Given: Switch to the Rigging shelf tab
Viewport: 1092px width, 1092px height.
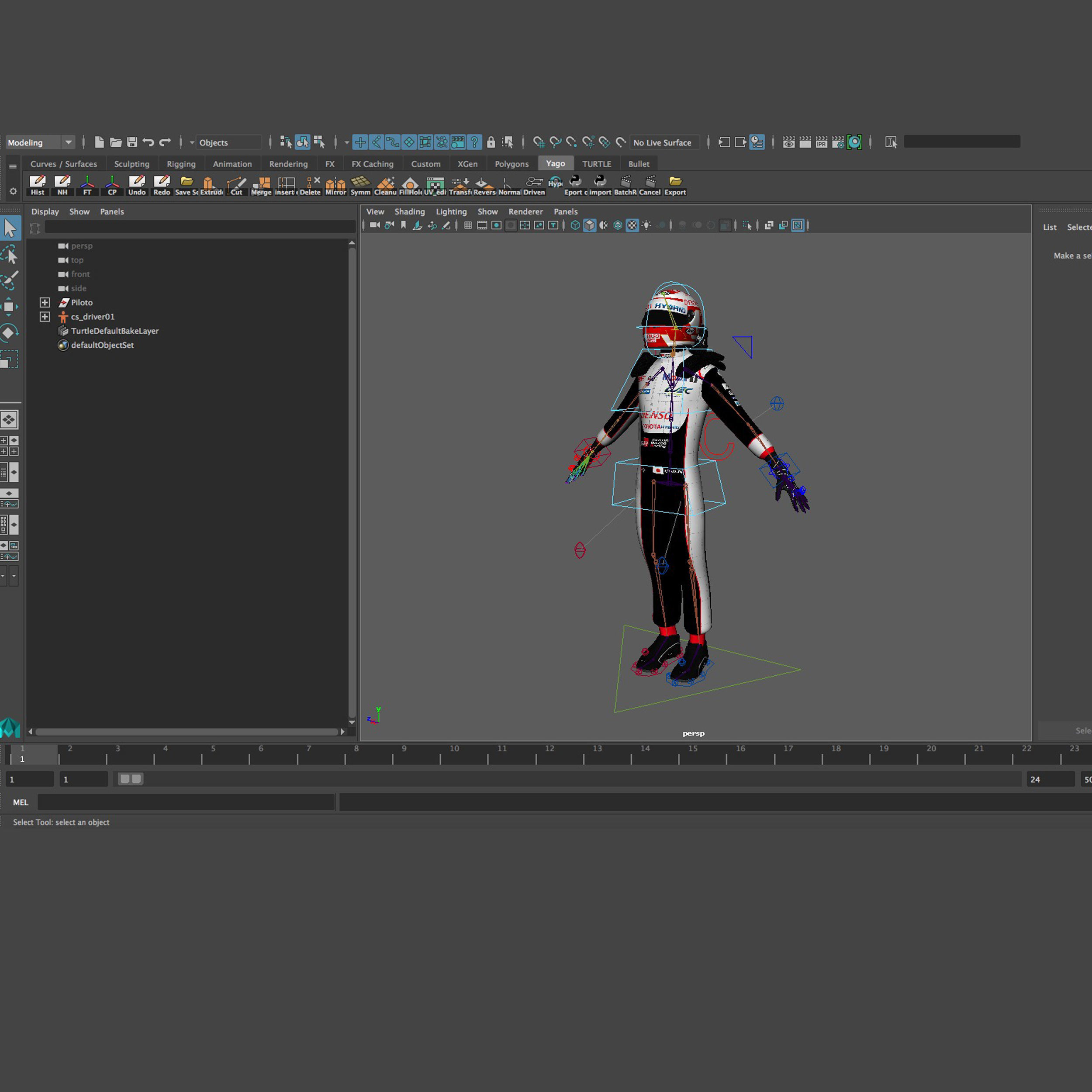Looking at the screenshot, I should (181, 164).
